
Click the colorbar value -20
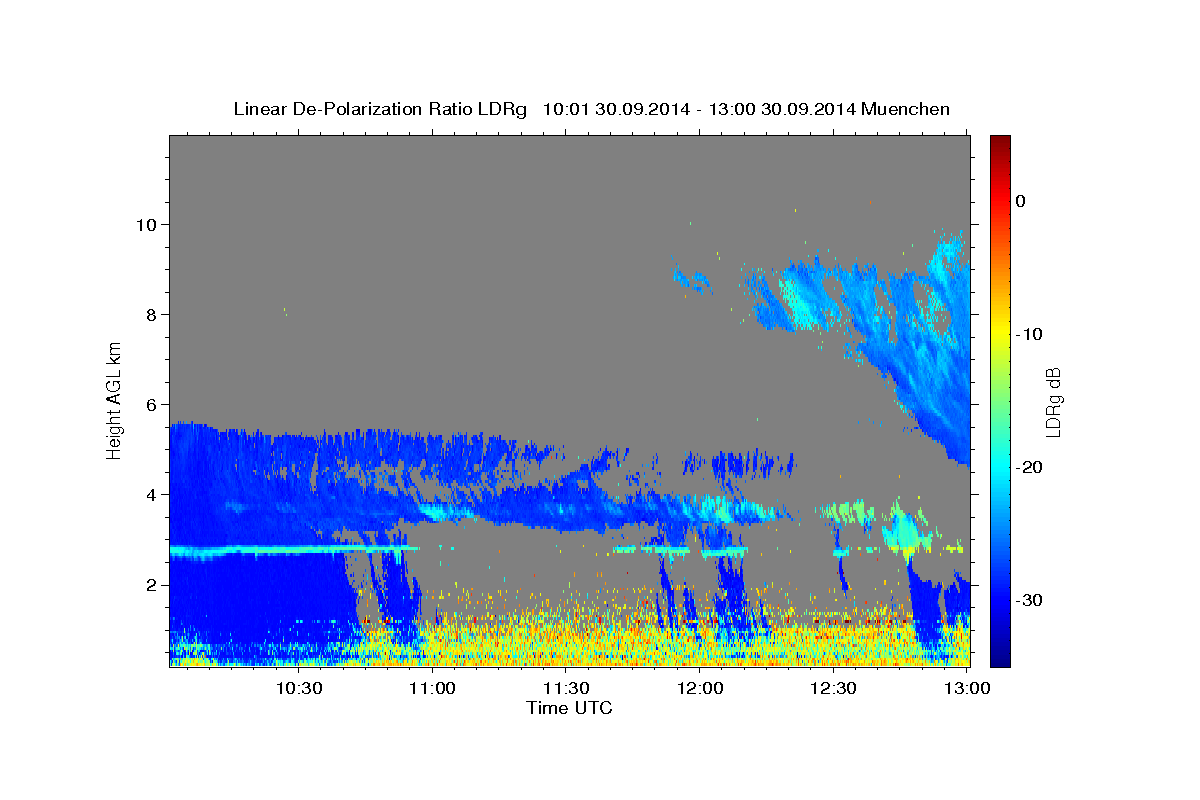click(x=1029, y=467)
